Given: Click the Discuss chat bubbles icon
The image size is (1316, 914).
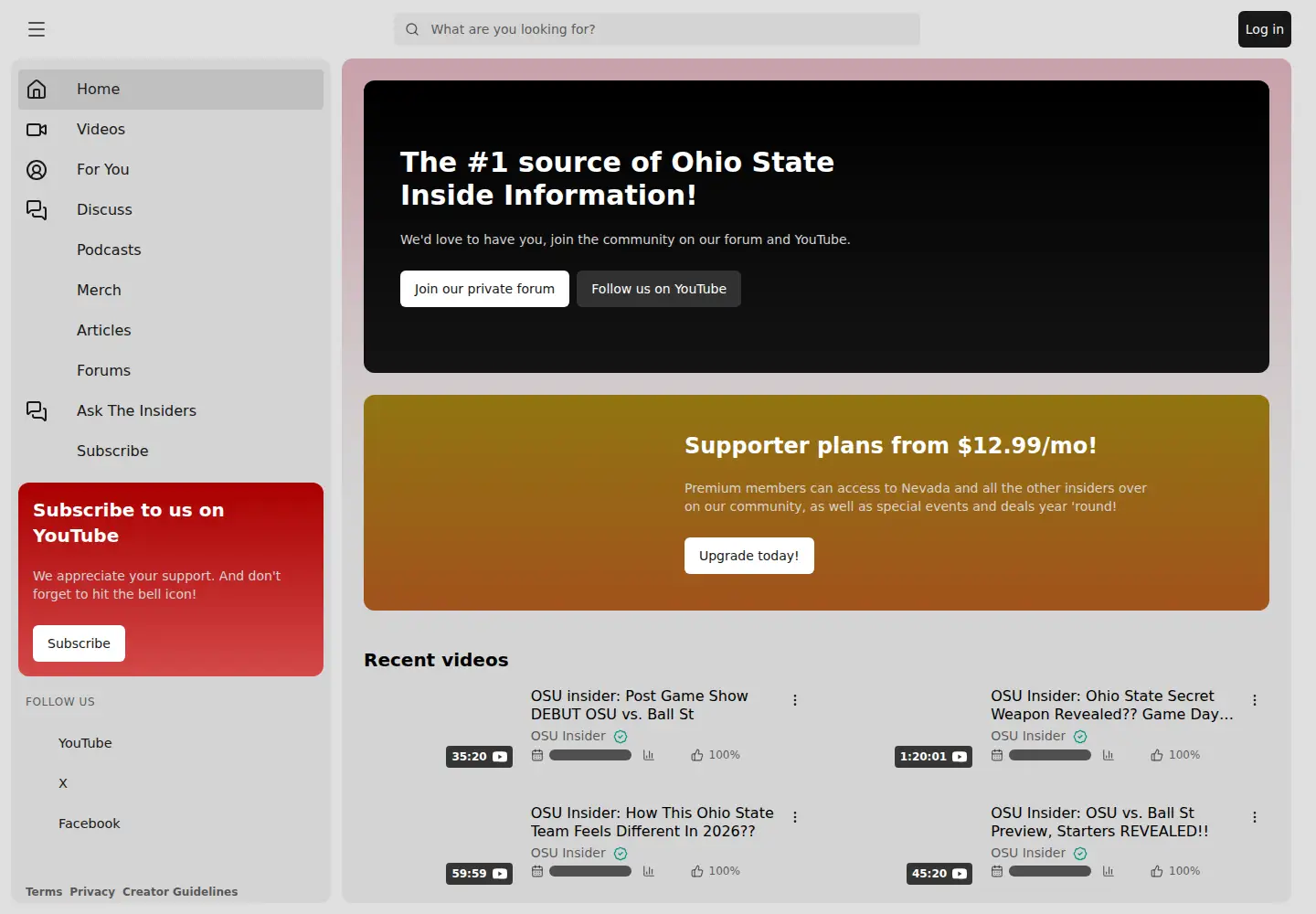Looking at the screenshot, I should (37, 210).
